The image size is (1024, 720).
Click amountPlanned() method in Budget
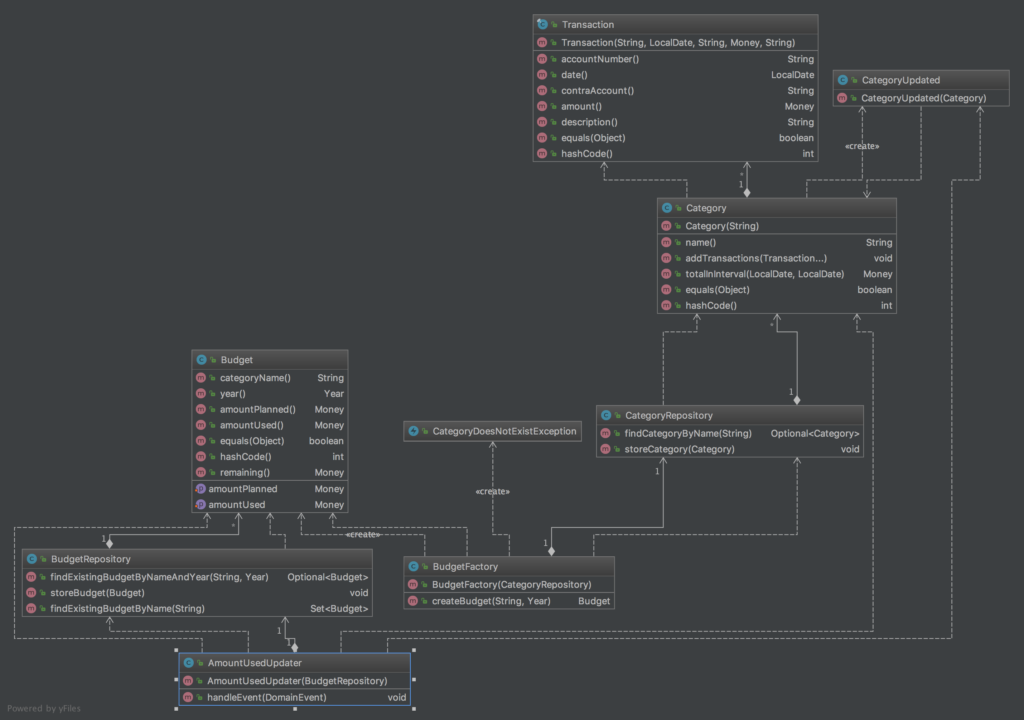[x=270, y=409]
